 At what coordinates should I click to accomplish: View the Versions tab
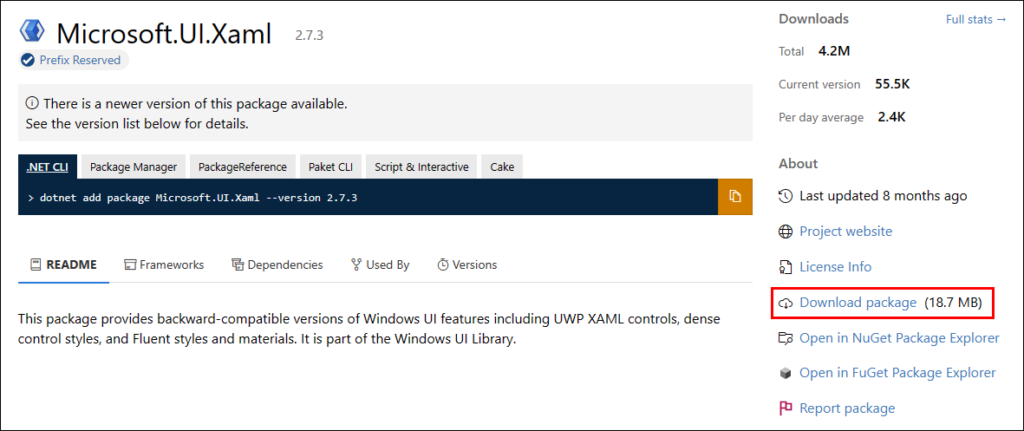pyautogui.click(x=467, y=265)
